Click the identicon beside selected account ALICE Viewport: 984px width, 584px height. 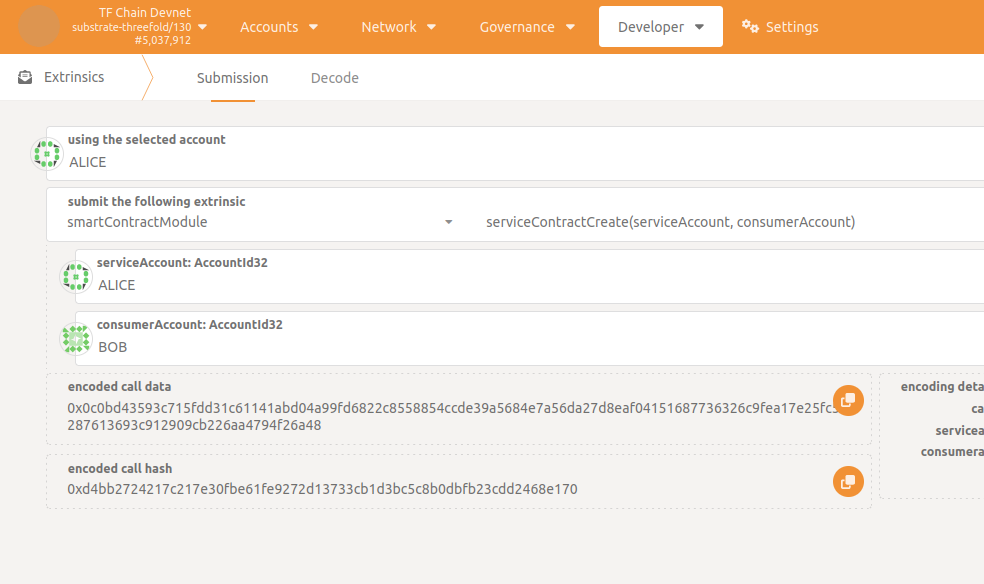pyautogui.click(x=46, y=153)
